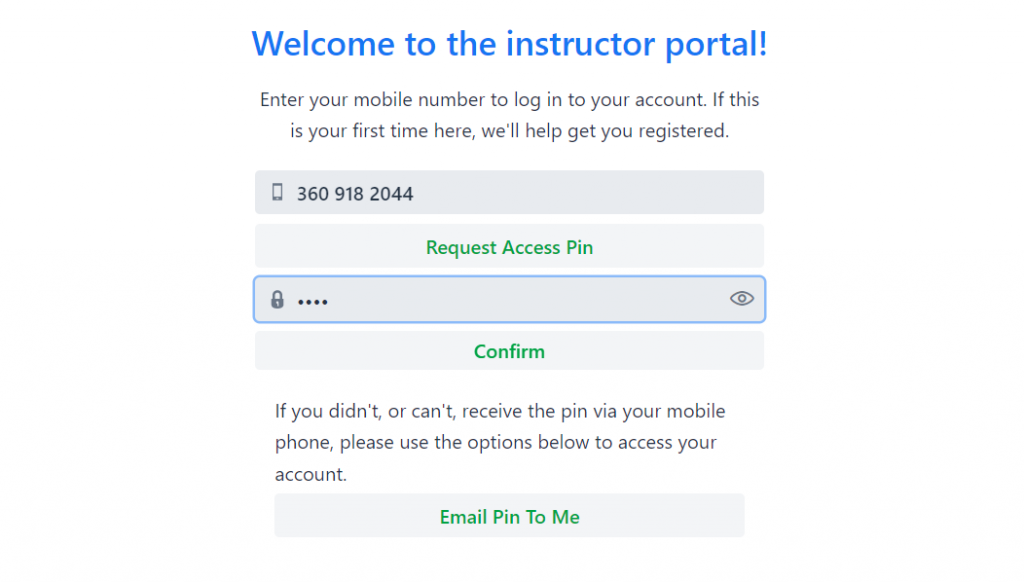Image resolution: width=1024 pixels, height=582 pixels.
Task: Click the "we'll help get you registered" line
Action: (x=509, y=131)
